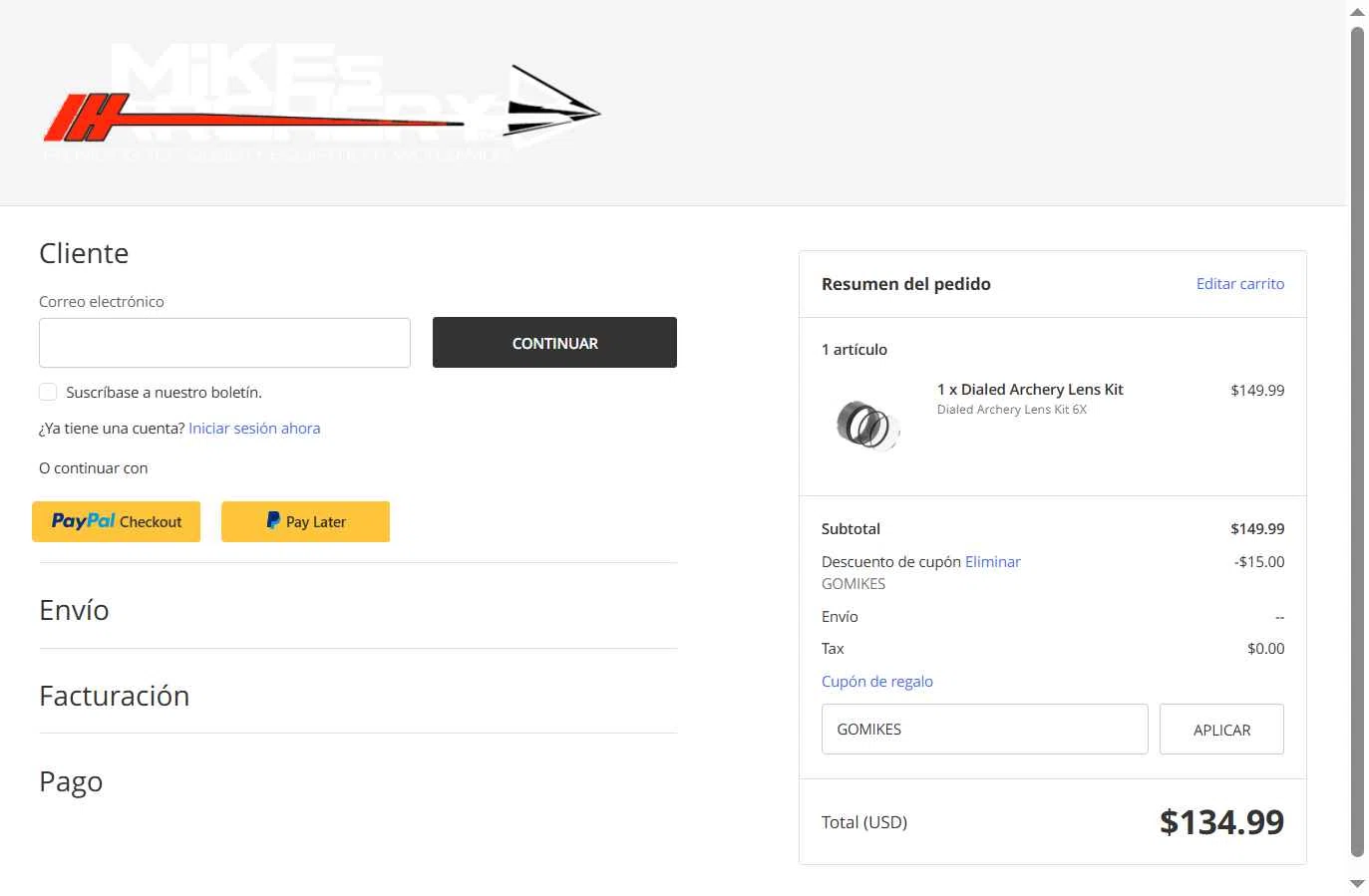Pay with the PayPal Checkout button
The height and width of the screenshot is (896, 1369).
116,521
